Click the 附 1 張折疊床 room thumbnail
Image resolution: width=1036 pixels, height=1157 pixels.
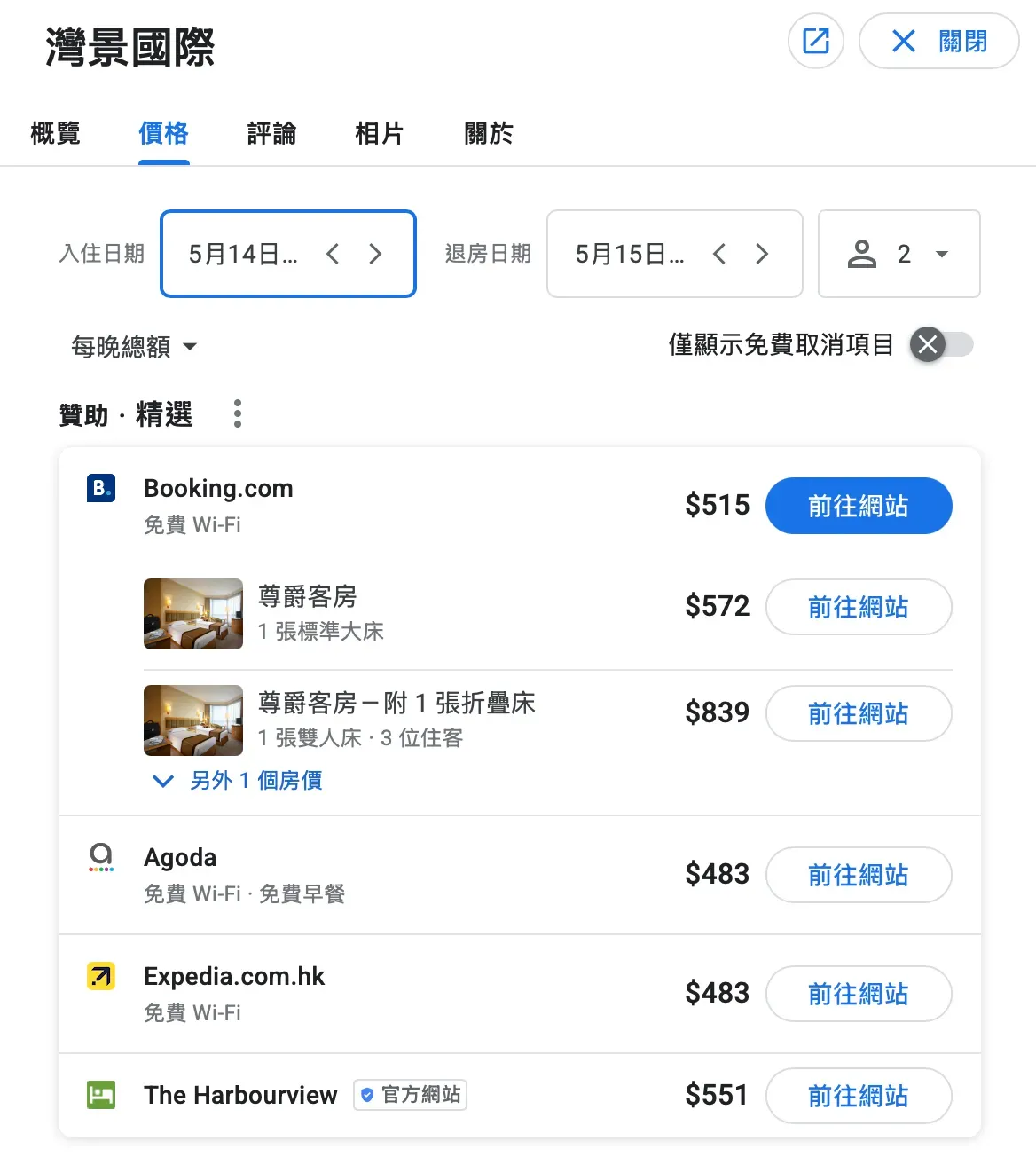(193, 720)
